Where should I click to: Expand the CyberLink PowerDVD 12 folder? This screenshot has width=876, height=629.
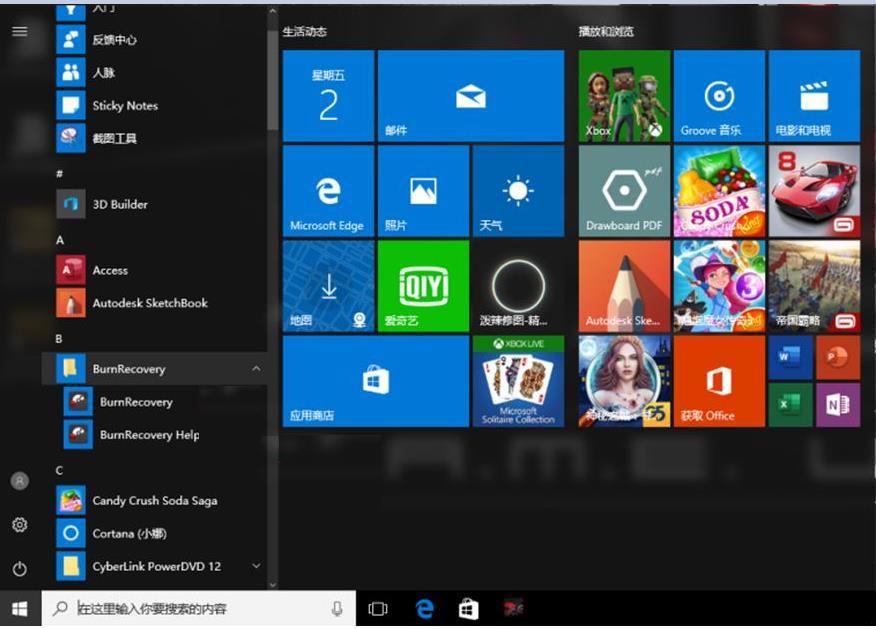pyautogui.click(x=256, y=566)
